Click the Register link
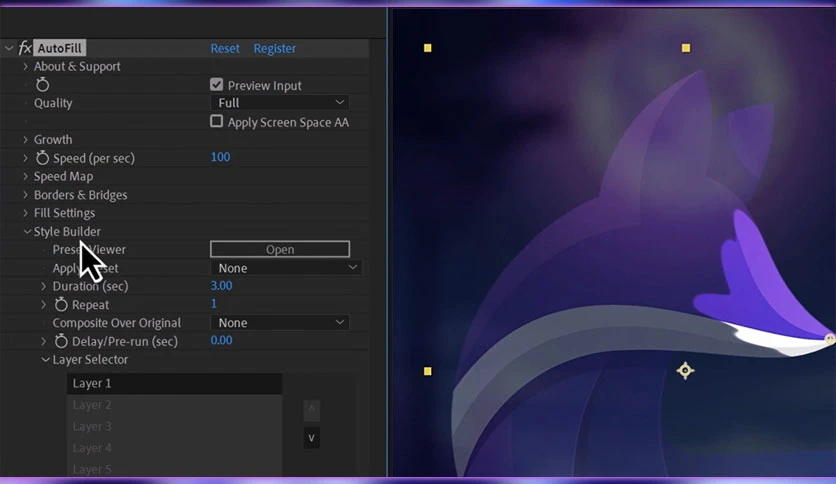 coord(275,49)
